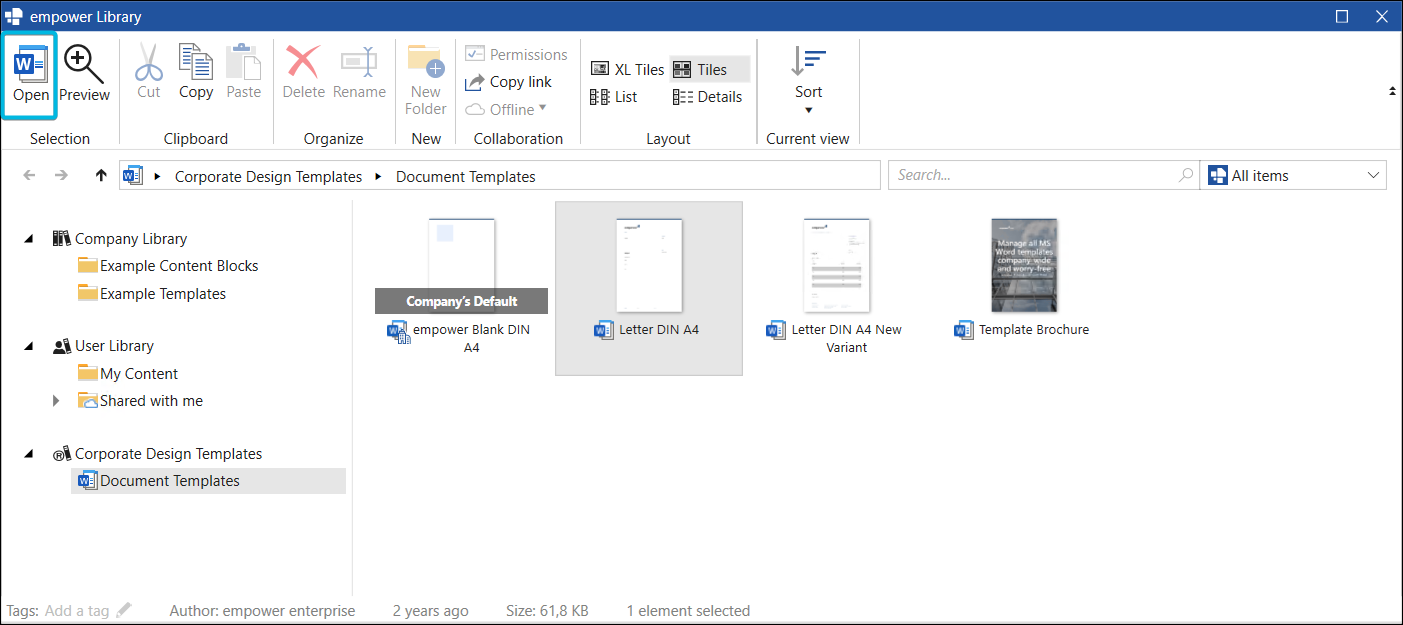Click Document Templates in breadcrumb
The image size is (1403, 625).
(x=466, y=176)
